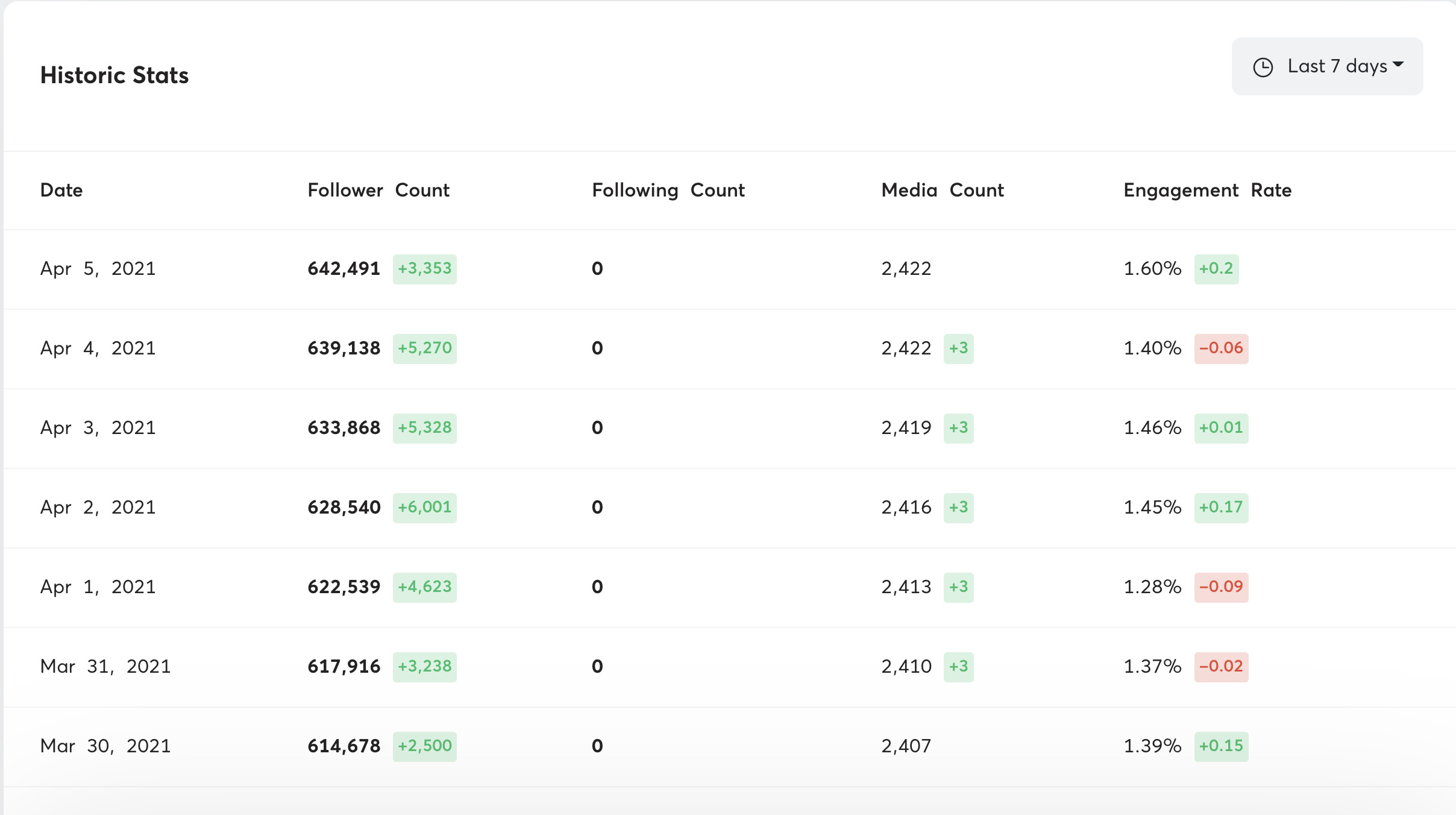Select the Date column header
Screen dimensions: 1456x815
[x=61, y=190]
